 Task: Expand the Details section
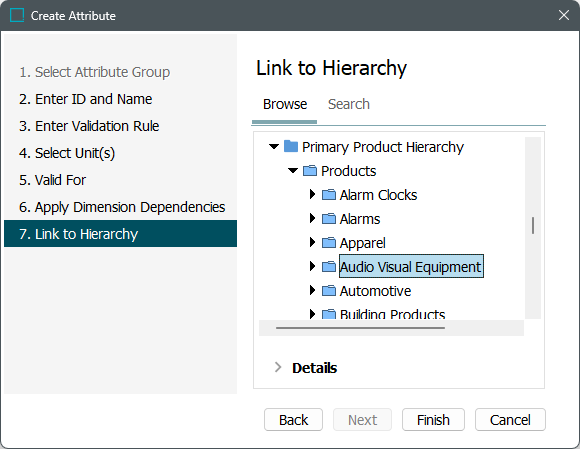click(x=278, y=367)
